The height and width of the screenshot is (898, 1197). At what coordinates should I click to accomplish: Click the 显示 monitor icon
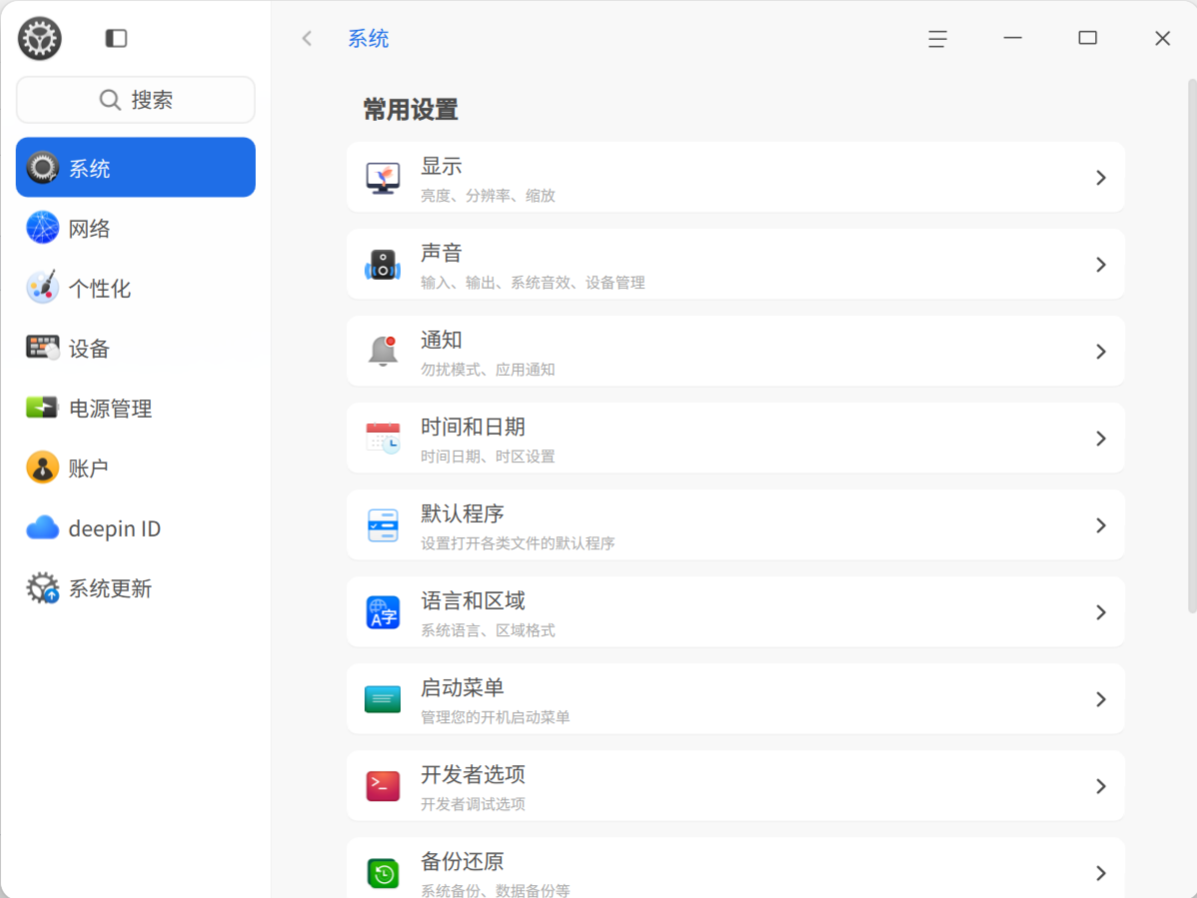(x=382, y=178)
